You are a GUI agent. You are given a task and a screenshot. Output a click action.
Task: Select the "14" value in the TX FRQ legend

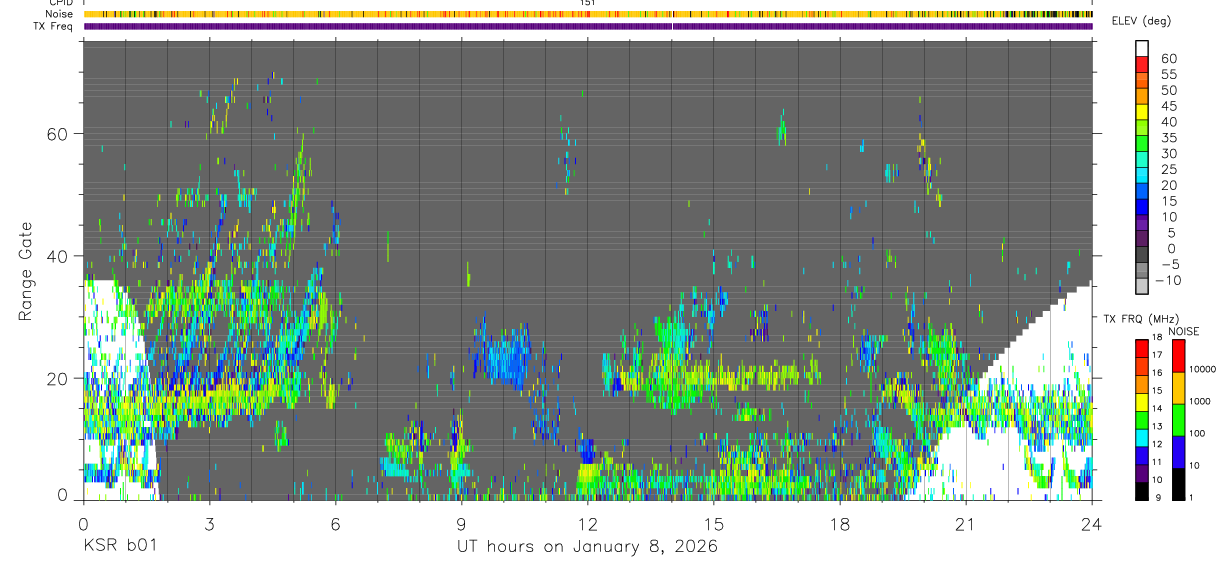pyautogui.click(x=1158, y=409)
